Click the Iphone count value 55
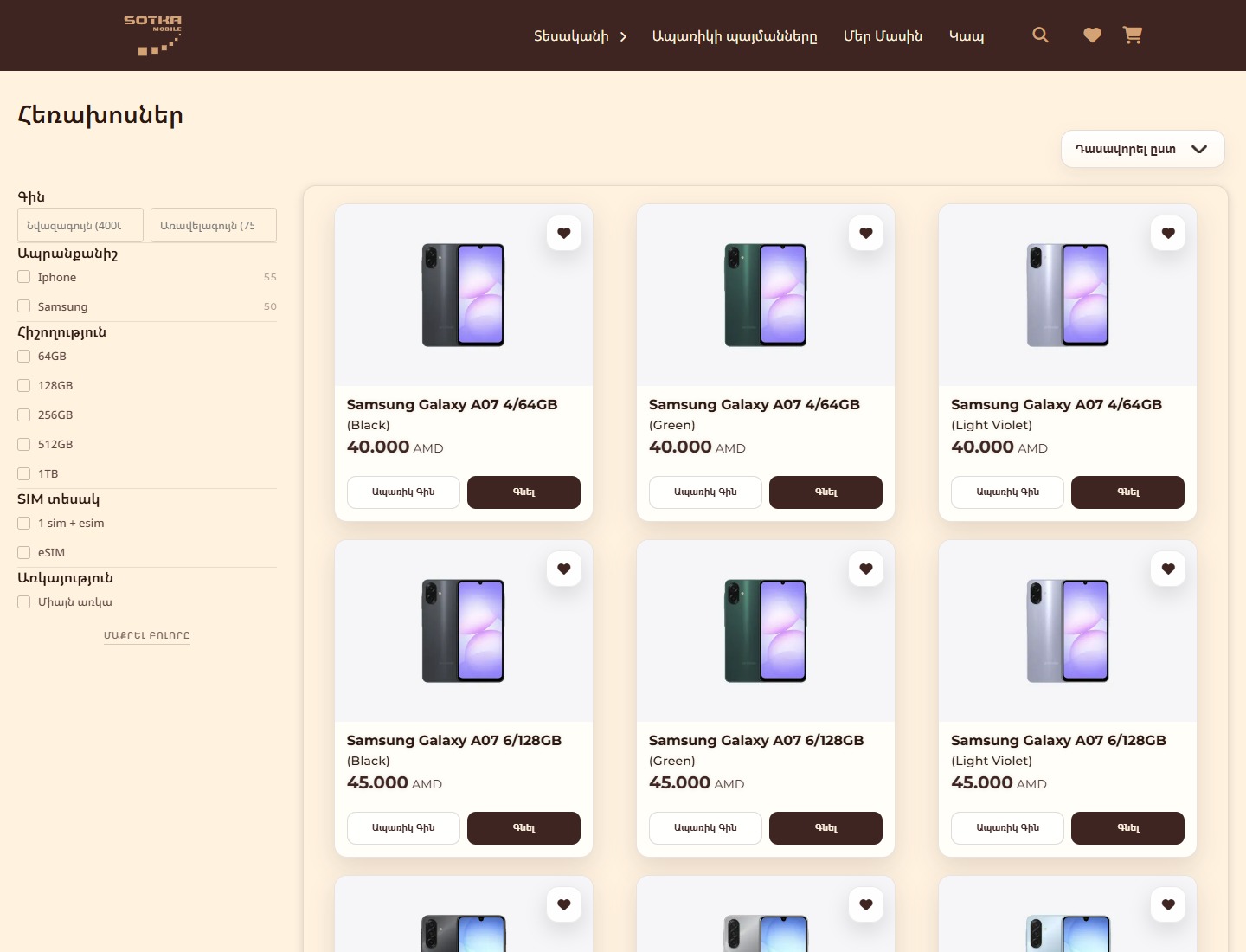Screen dimensions: 1246x952 click(270, 277)
